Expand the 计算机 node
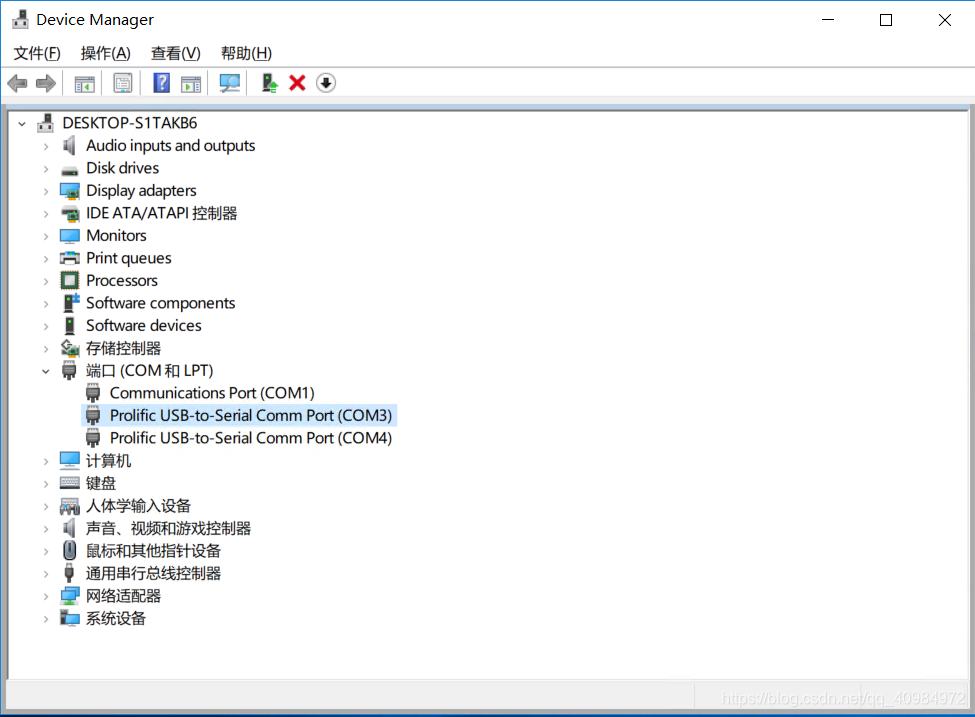Viewport: 975px width, 717px height. click(46, 461)
